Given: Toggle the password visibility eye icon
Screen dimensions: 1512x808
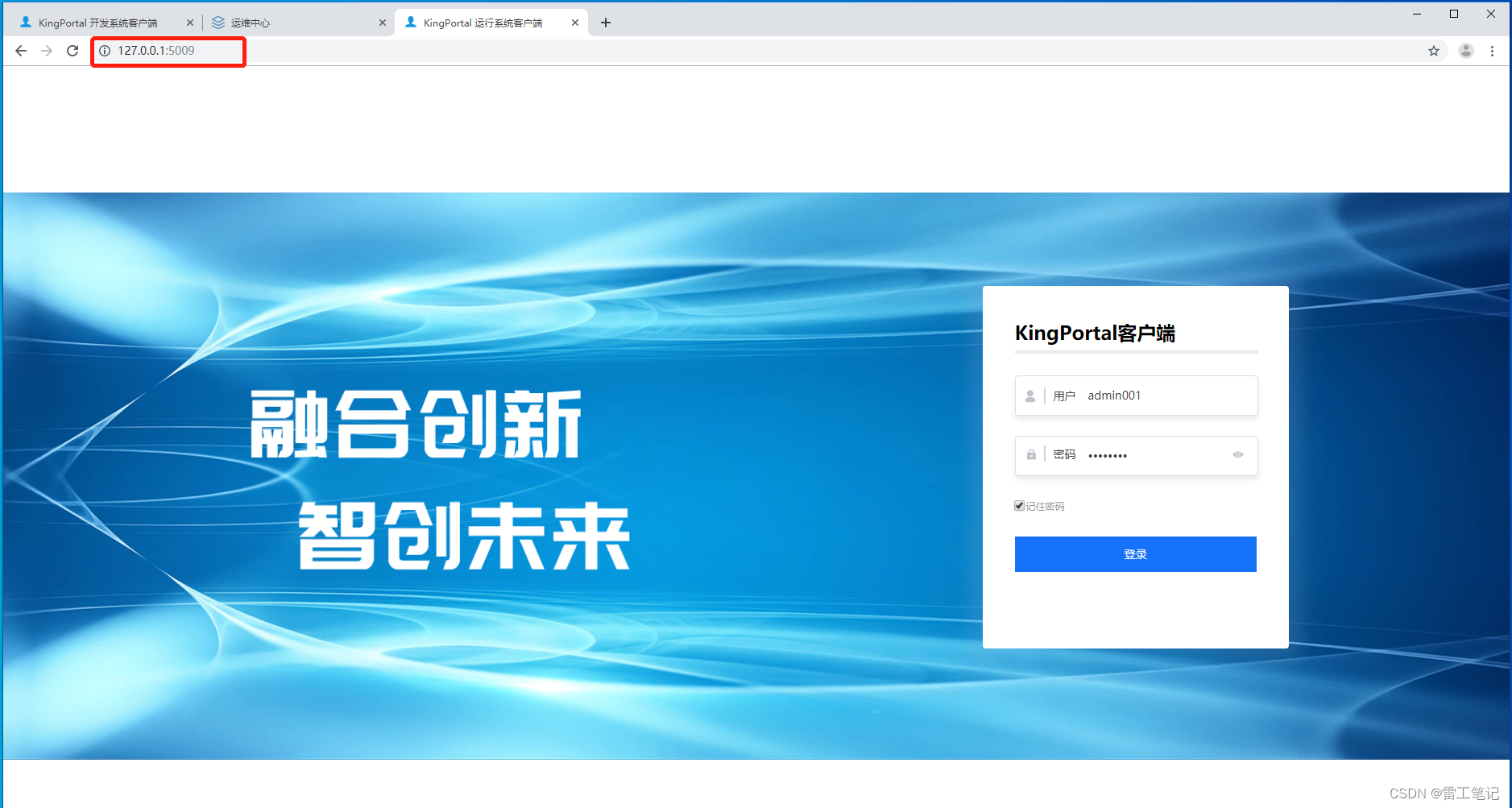Looking at the screenshot, I should (x=1238, y=454).
